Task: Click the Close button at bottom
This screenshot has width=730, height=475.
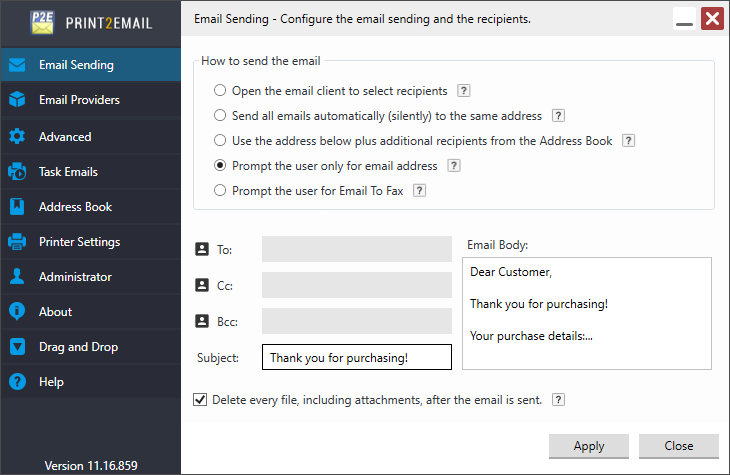Action: pyautogui.click(x=678, y=446)
